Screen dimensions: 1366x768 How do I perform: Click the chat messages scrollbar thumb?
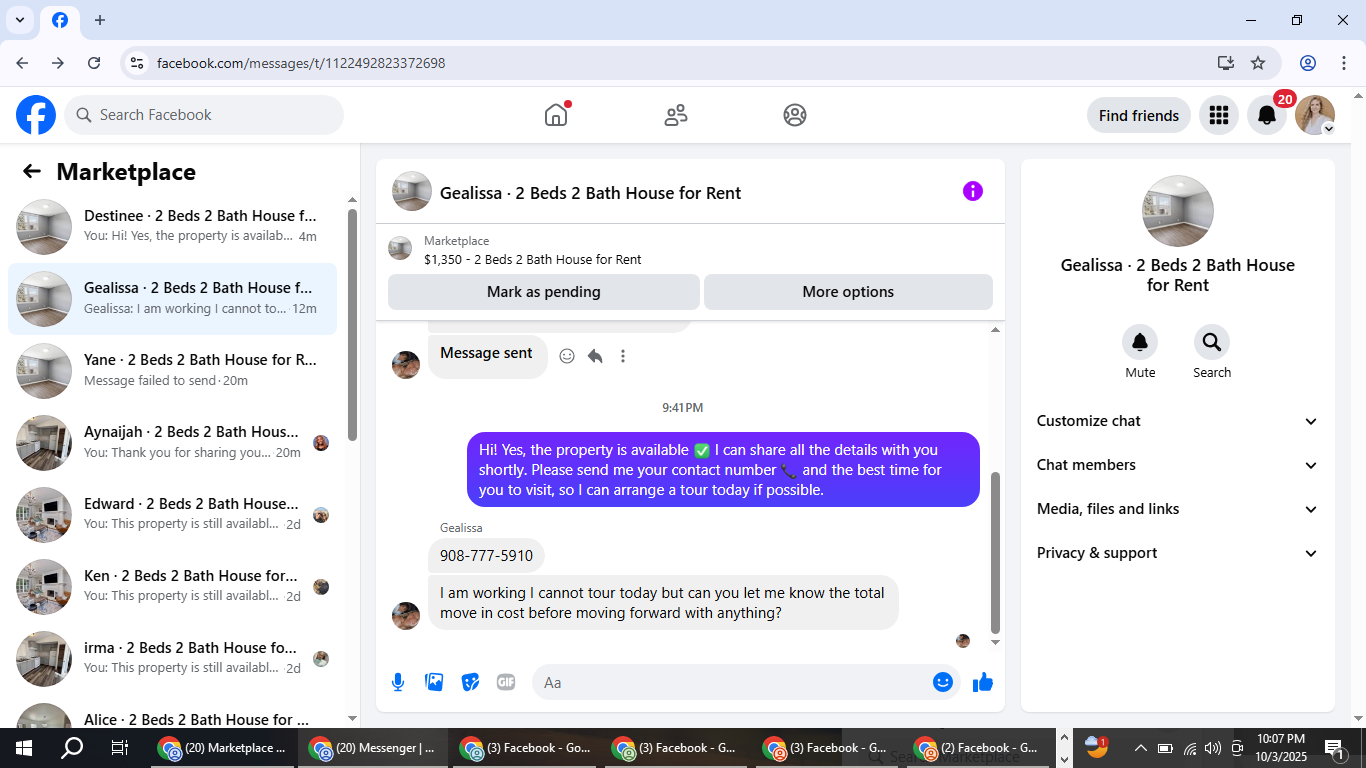tap(995, 552)
